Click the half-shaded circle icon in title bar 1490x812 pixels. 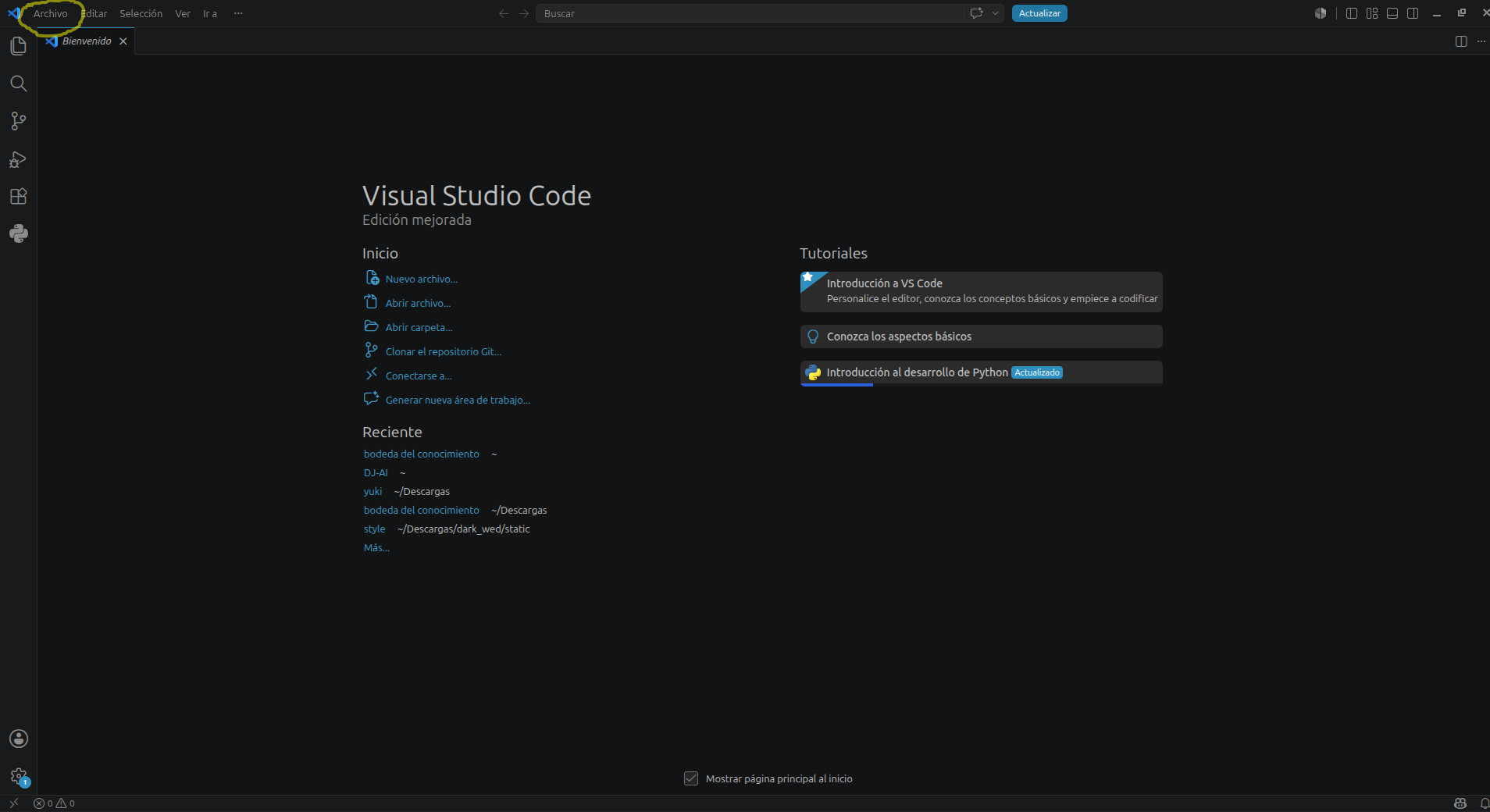tap(1321, 13)
